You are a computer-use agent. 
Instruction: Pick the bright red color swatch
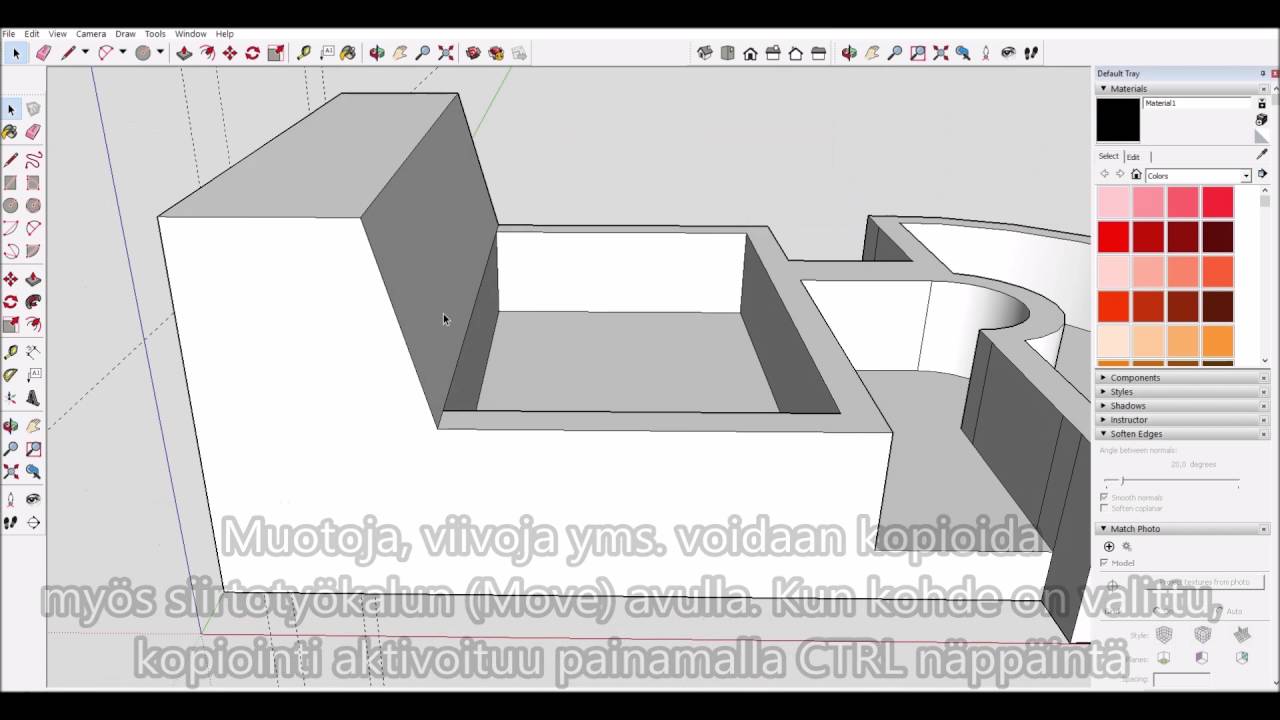pos(1113,237)
